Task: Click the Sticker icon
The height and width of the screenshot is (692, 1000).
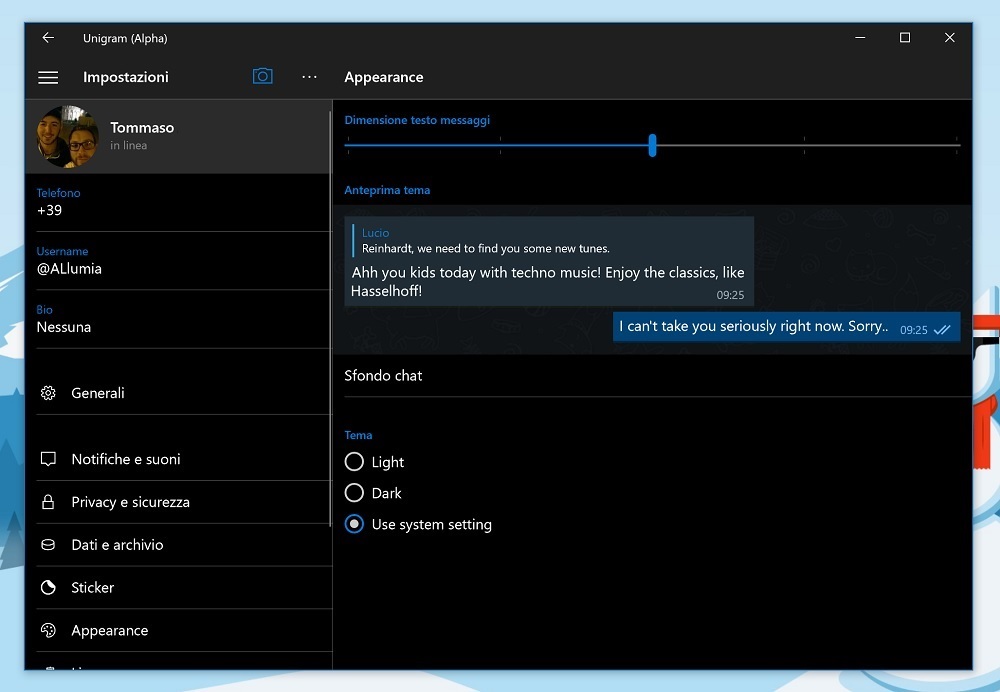Action: [x=48, y=587]
